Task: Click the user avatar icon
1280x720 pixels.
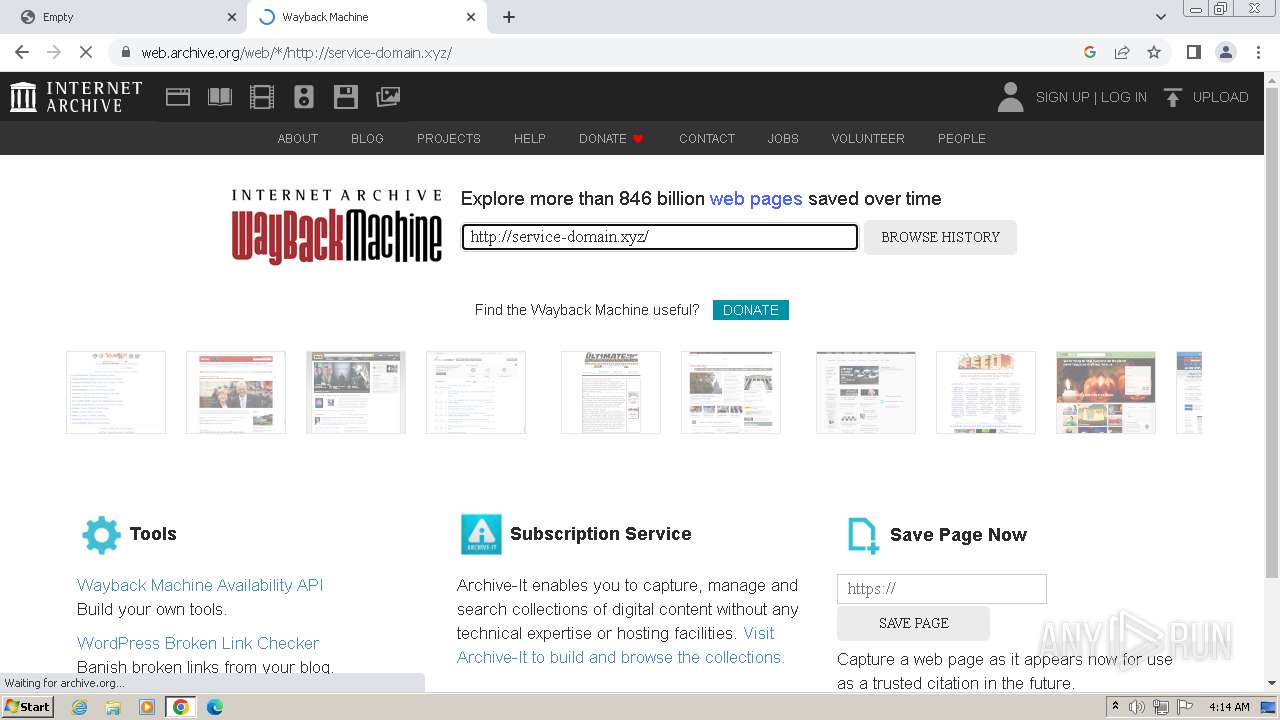Action: pos(1010,97)
